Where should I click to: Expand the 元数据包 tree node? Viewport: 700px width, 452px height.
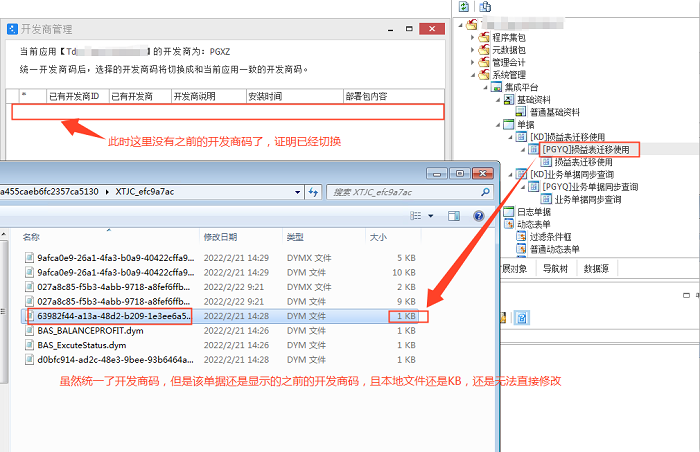click(472, 48)
